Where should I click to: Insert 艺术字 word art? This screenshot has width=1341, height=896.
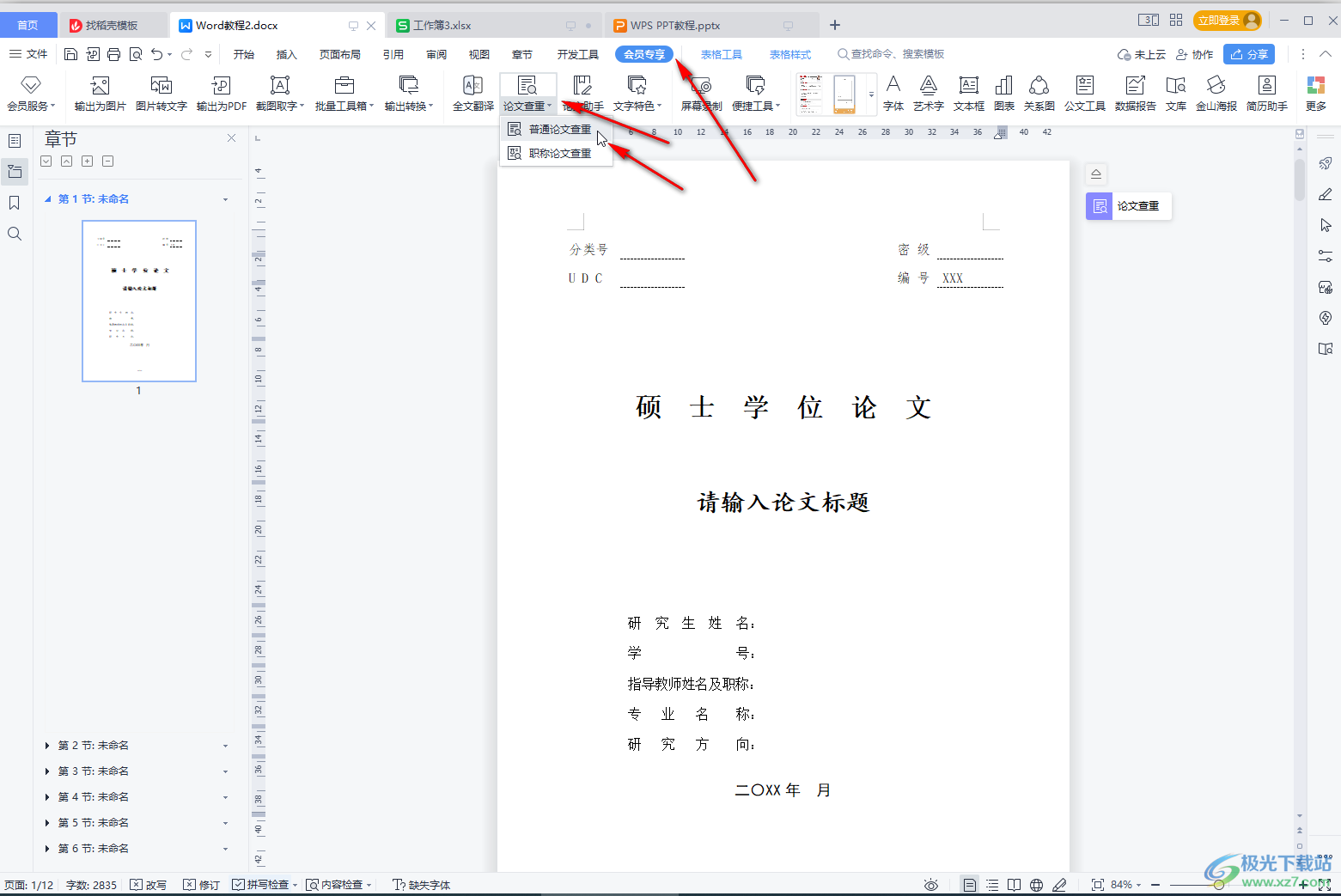[929, 94]
